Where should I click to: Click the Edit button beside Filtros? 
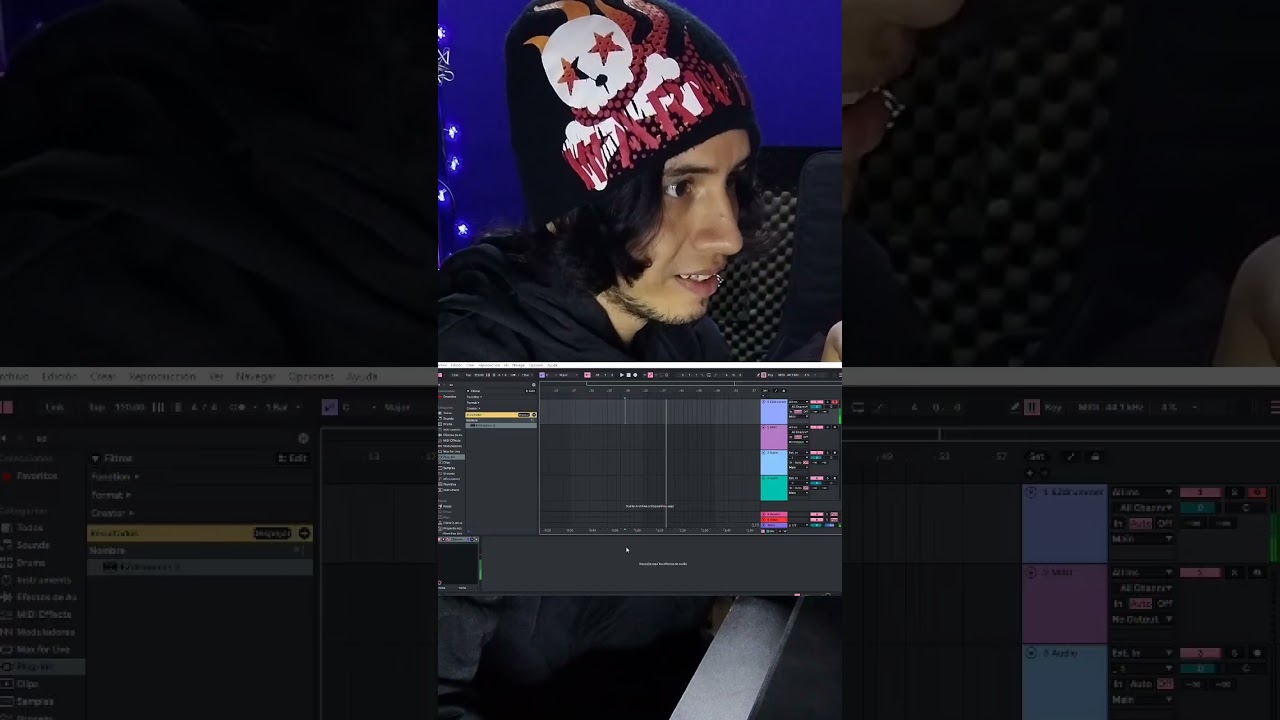530,391
